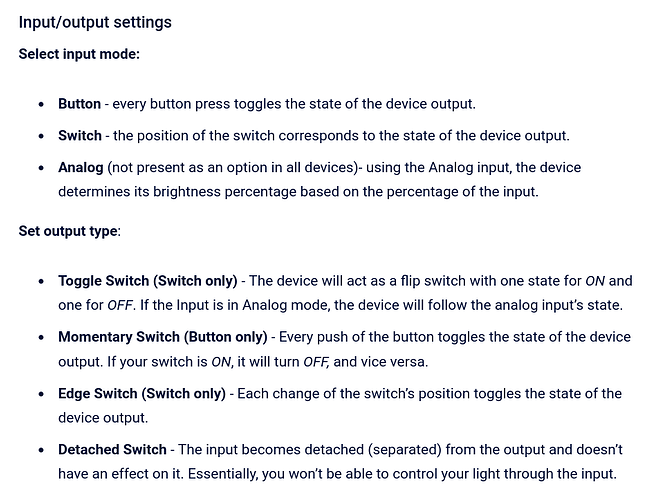Click the "Toggle Switch (Switch only)" bold text
Viewport: 665px width, 500px height.
[x=147, y=282]
